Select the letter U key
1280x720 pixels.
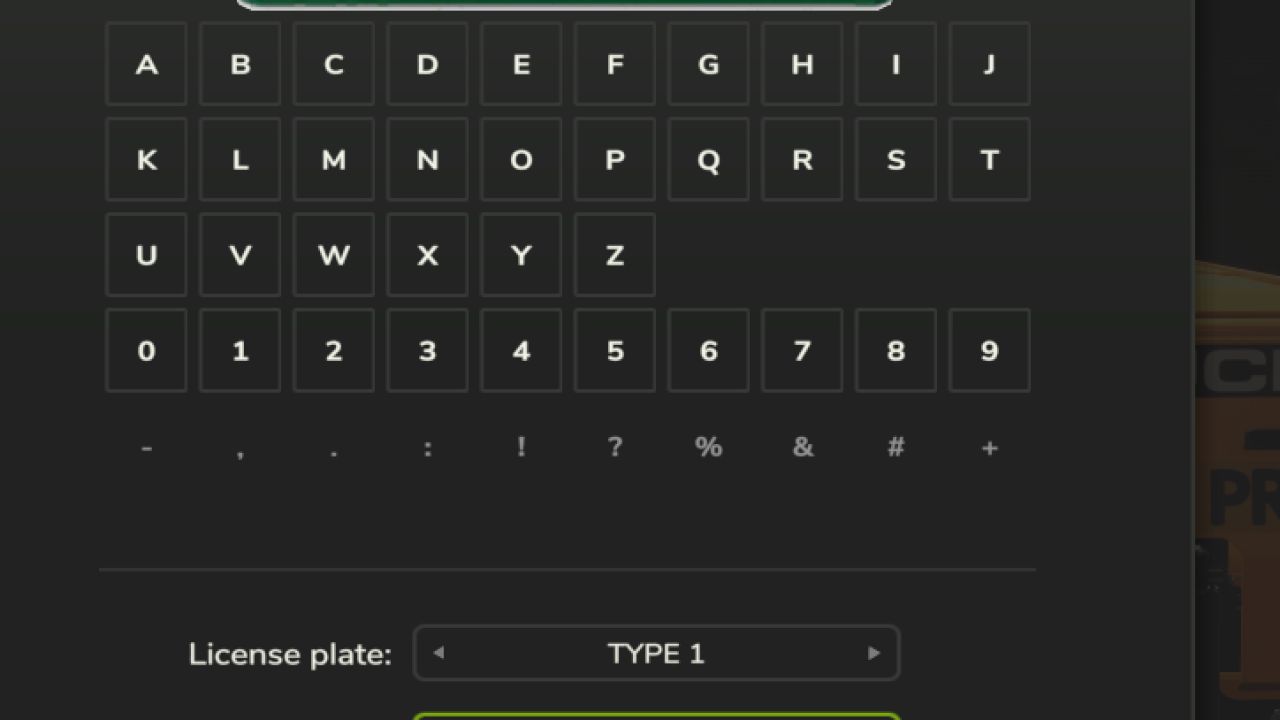tap(146, 255)
